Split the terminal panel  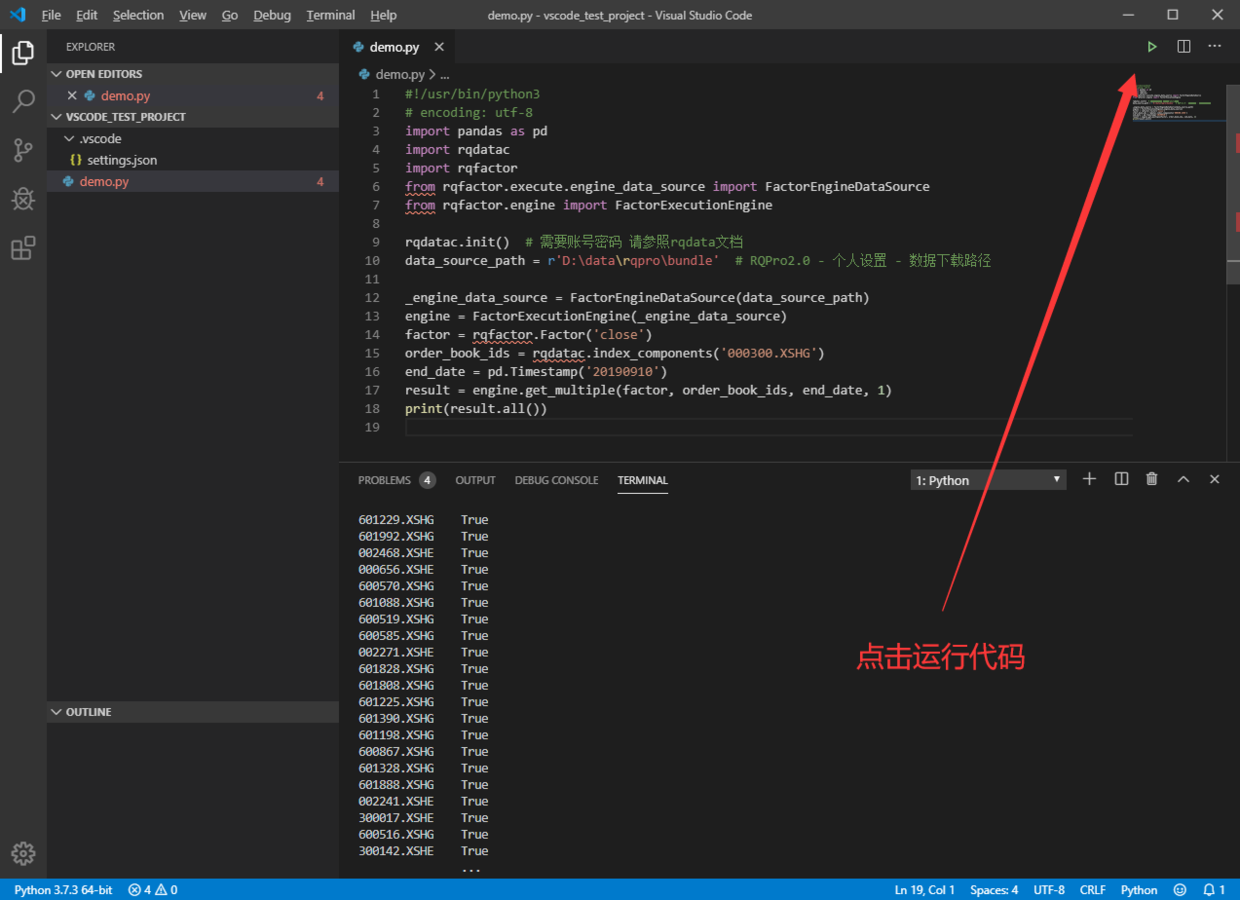(x=1121, y=480)
